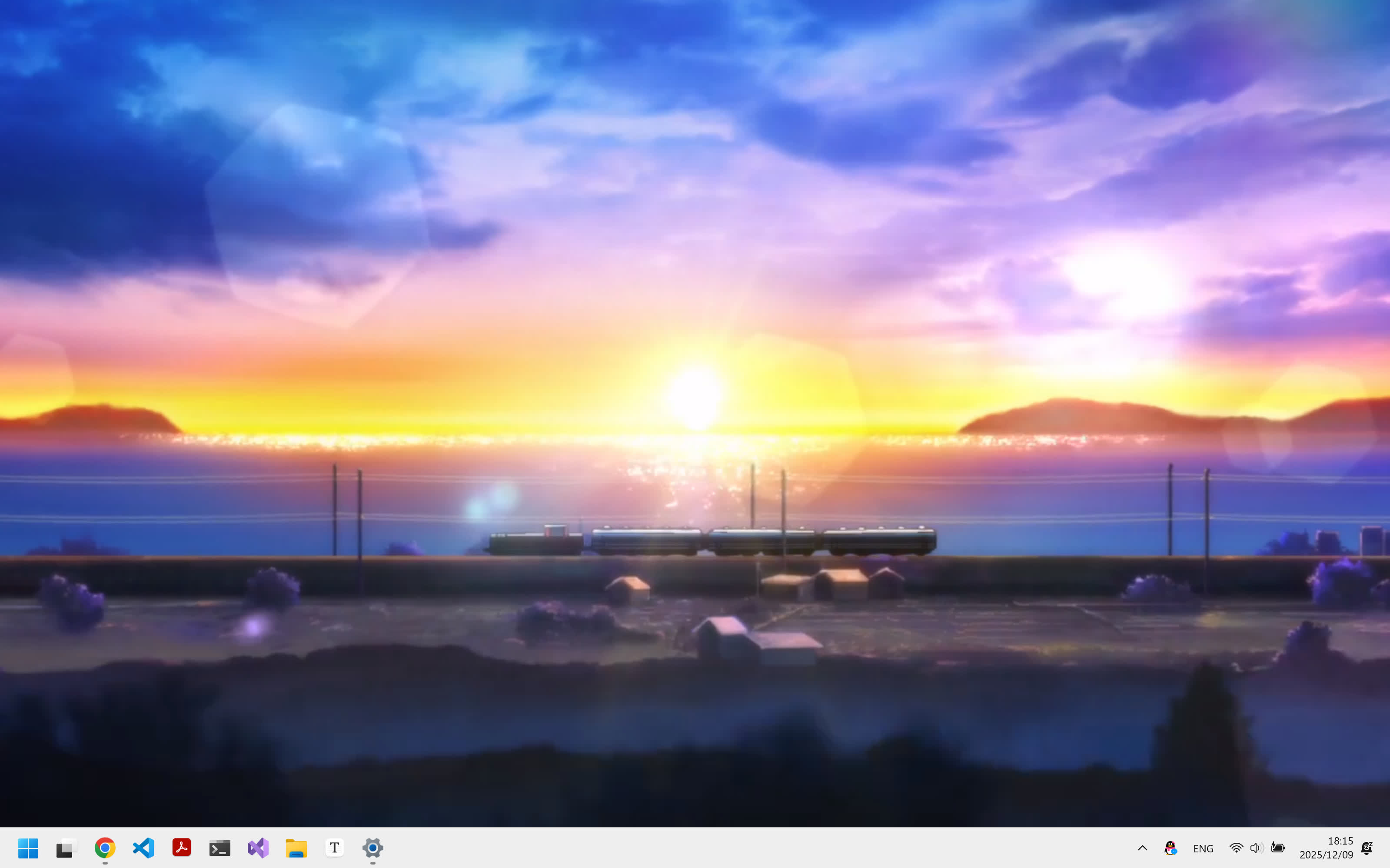Viewport: 1390px width, 868px height.
Task: Click the show desktop corner of the taskbar
Action: click(1387, 848)
